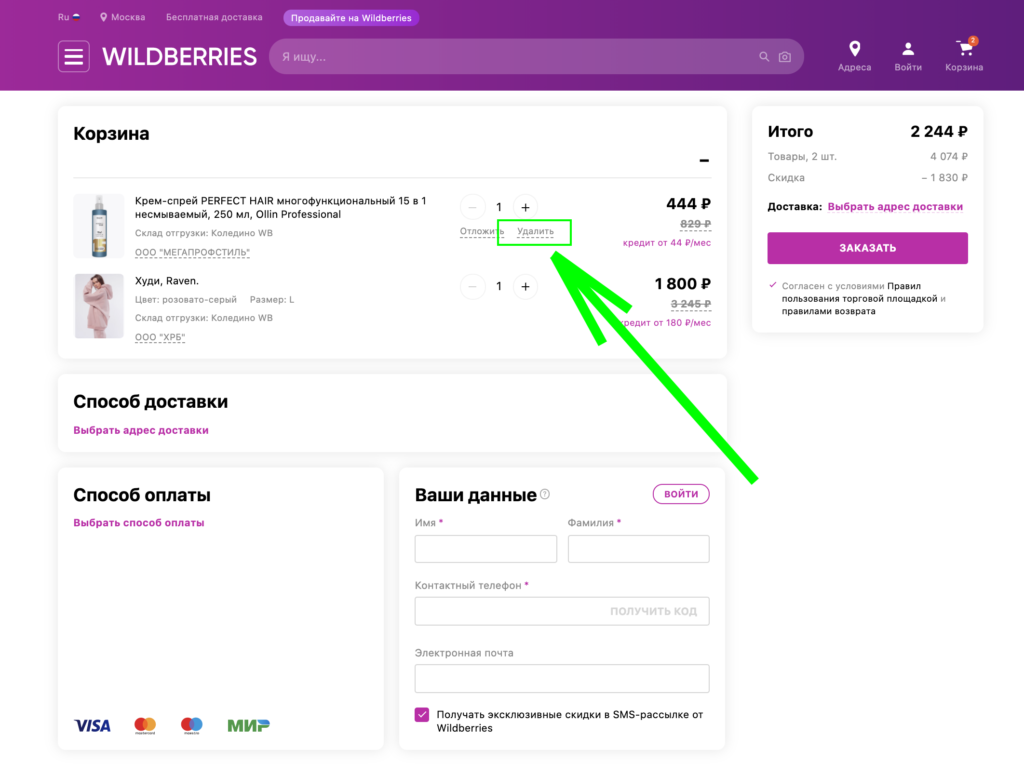Increase quantity of Крем-спрей PERFECT HAIR
The height and width of the screenshot is (775, 1024).
point(525,208)
